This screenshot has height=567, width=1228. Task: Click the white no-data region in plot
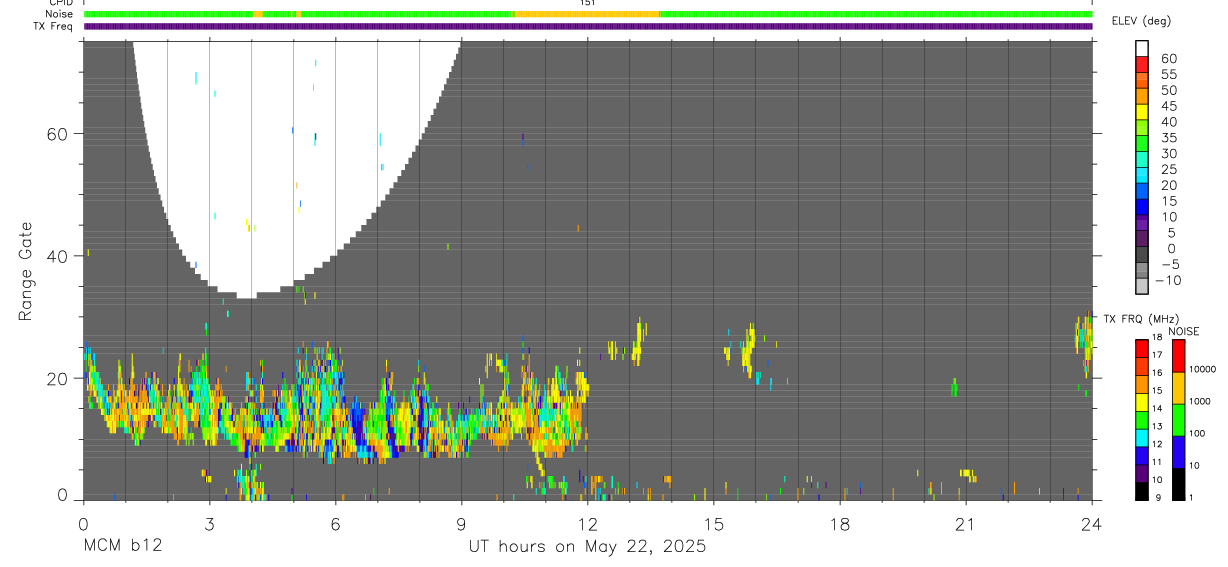click(295, 150)
